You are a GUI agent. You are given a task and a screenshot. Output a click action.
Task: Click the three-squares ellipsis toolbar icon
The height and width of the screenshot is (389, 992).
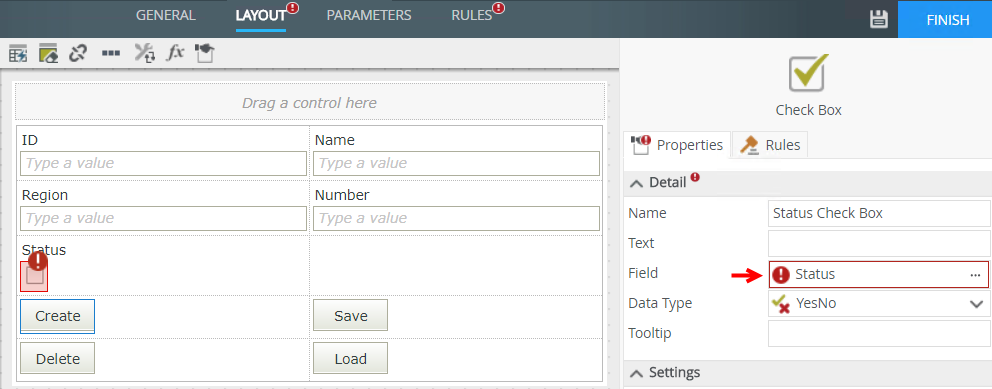(x=111, y=53)
